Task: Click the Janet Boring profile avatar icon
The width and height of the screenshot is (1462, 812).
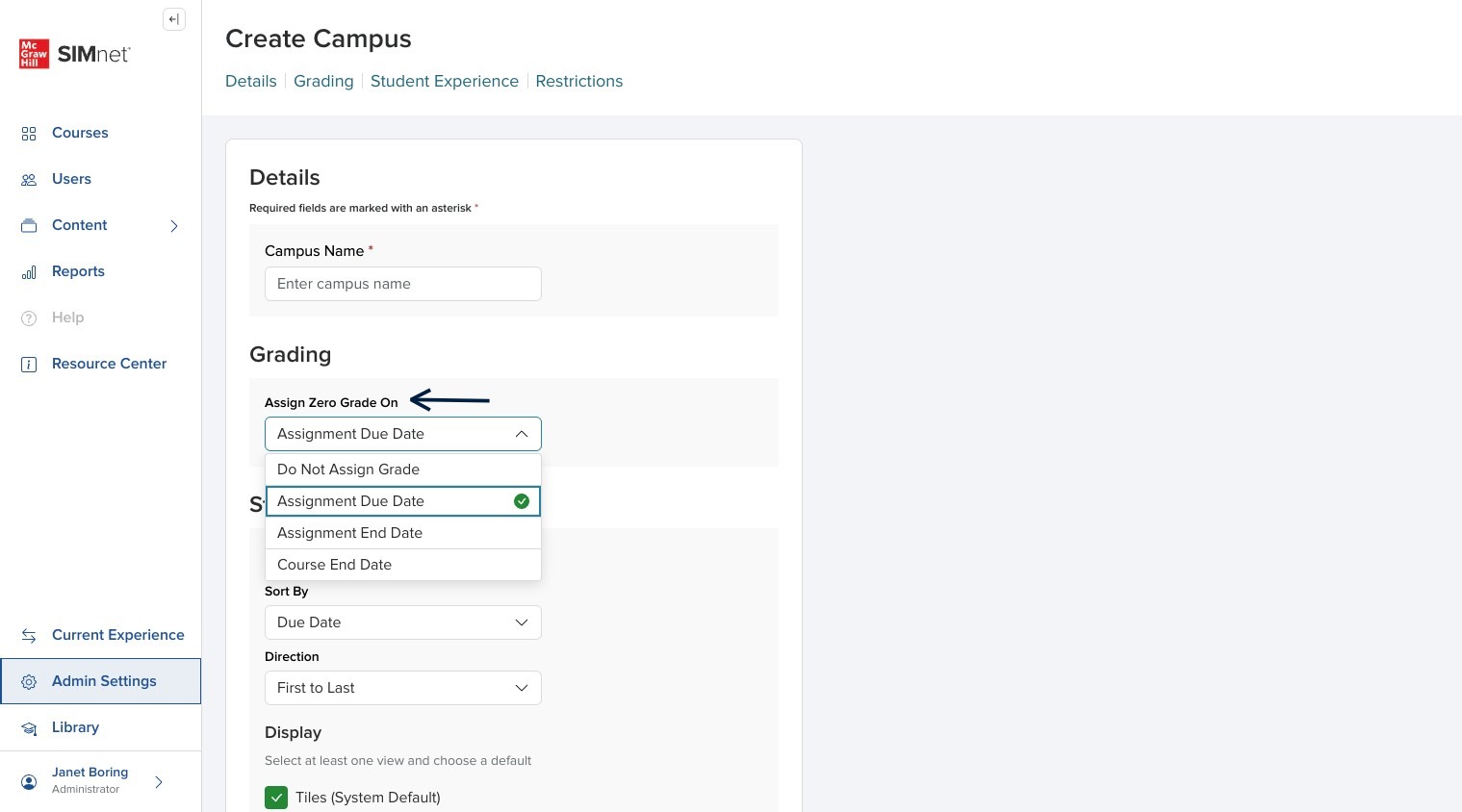Action: tap(29, 781)
